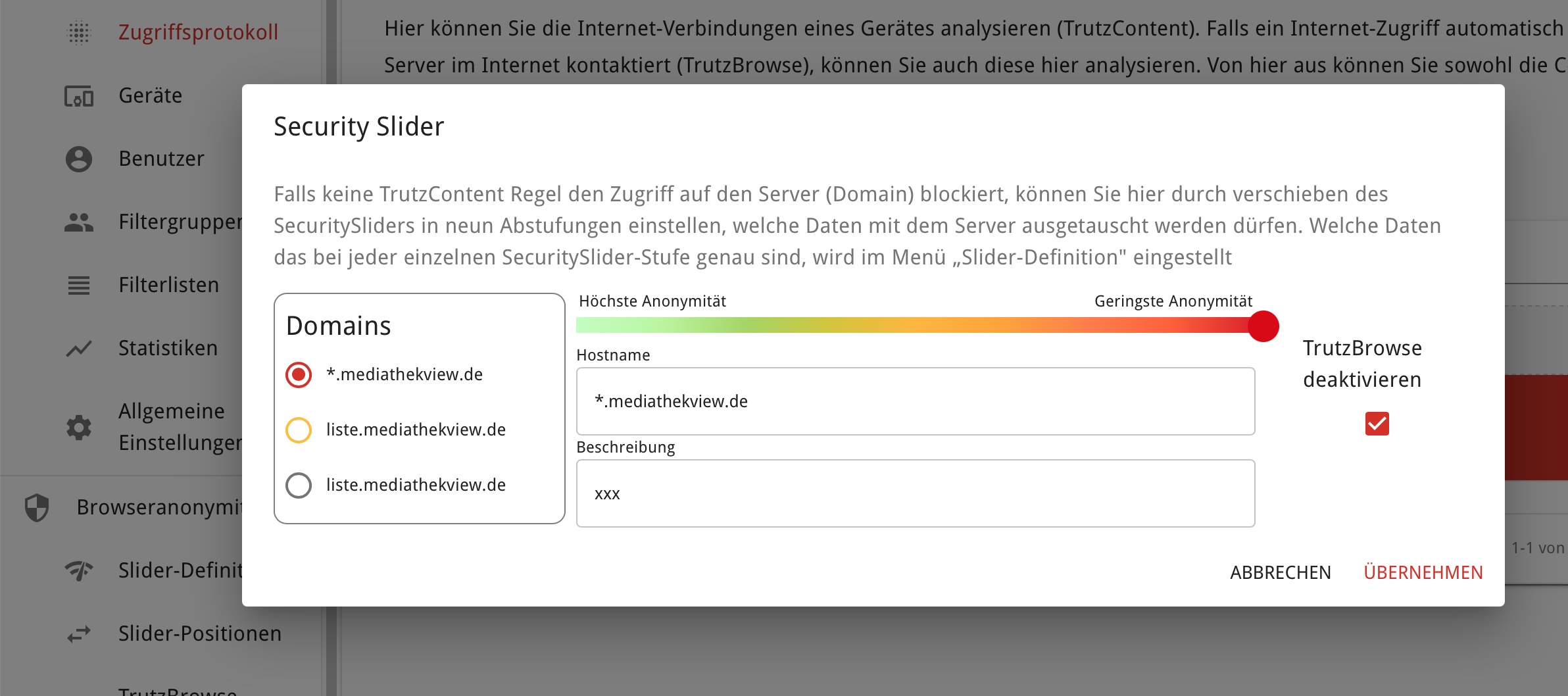The height and width of the screenshot is (696, 1568).
Task: Click the Benutzer account icon
Action: point(79,159)
